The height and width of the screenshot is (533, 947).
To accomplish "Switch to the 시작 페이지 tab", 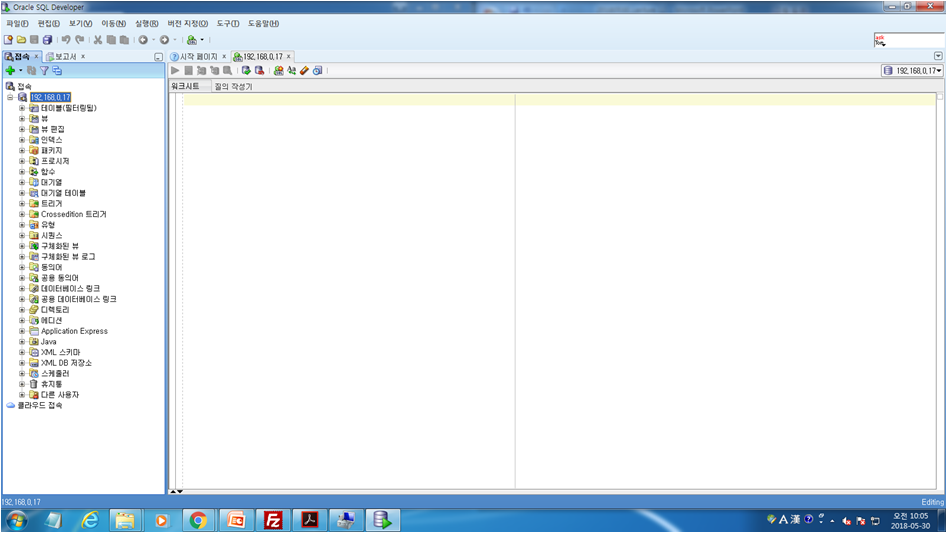I will click(x=198, y=57).
